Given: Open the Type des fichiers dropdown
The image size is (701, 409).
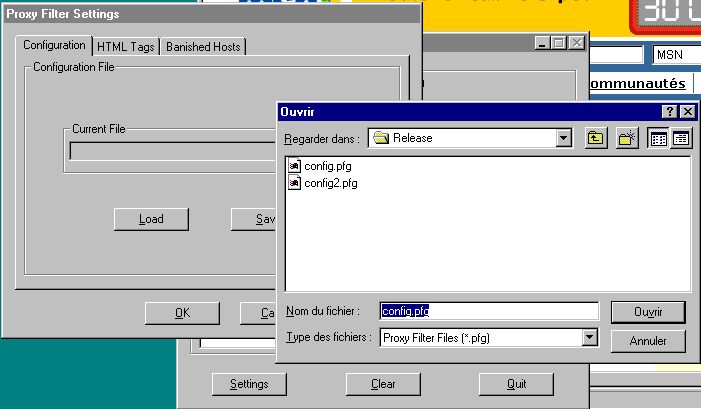Looking at the screenshot, I should pyautogui.click(x=590, y=338).
